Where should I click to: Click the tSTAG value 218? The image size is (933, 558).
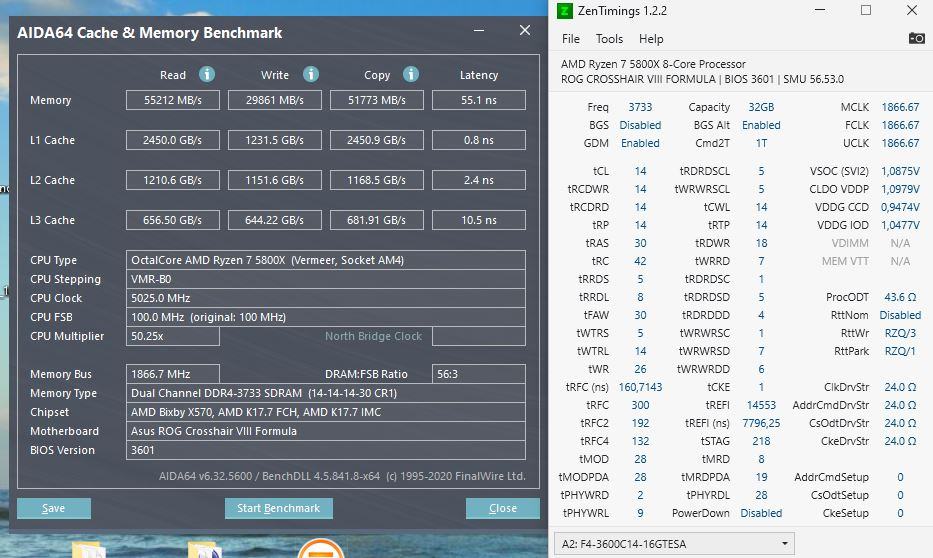click(761, 441)
